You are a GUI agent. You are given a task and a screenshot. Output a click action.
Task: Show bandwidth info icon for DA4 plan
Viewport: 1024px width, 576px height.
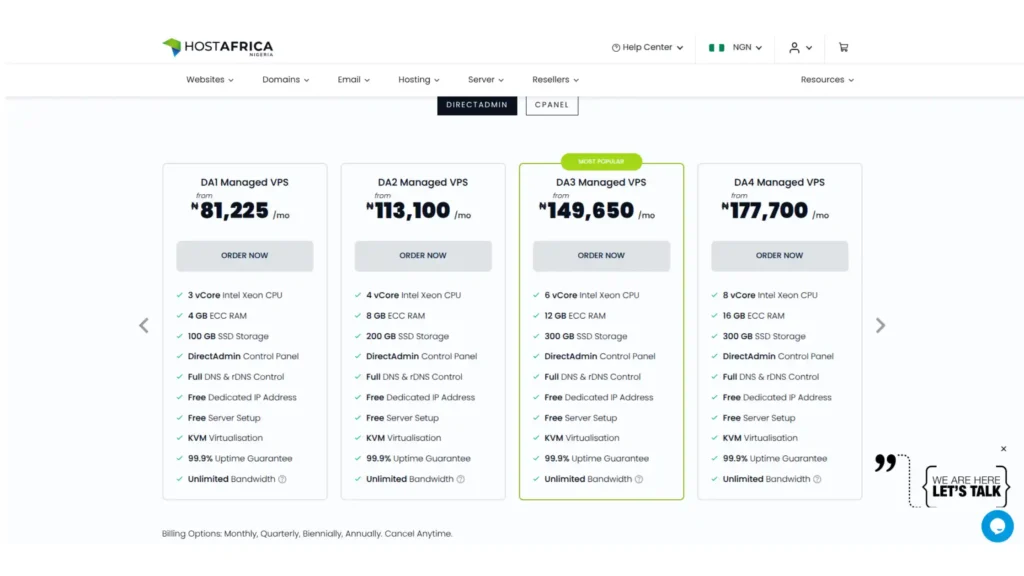click(x=817, y=479)
